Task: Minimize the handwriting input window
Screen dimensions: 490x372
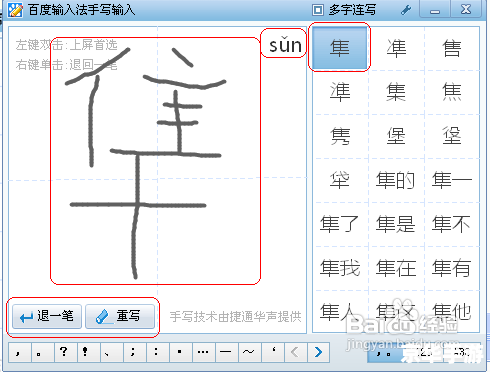Action: [434, 9]
